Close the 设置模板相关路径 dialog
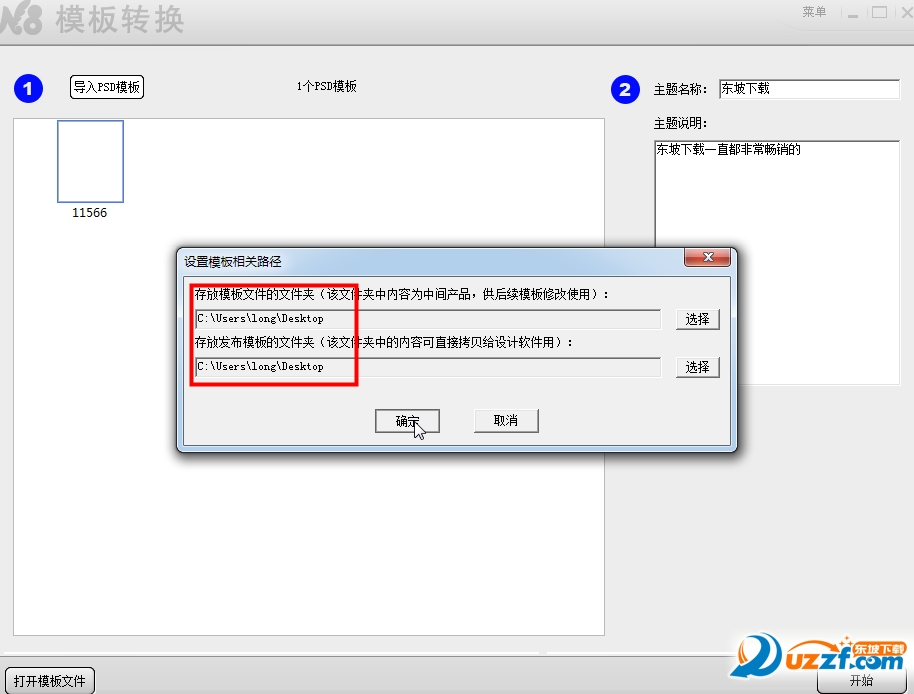This screenshot has width=914, height=694. pyautogui.click(x=708, y=257)
